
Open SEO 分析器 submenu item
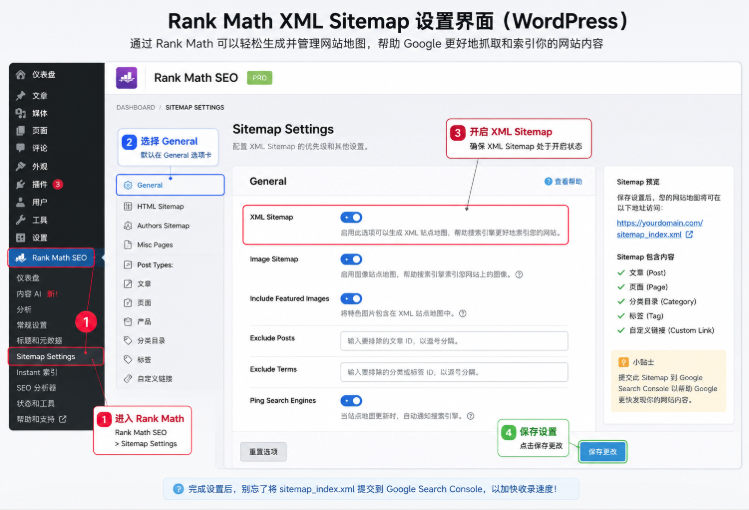(36, 388)
